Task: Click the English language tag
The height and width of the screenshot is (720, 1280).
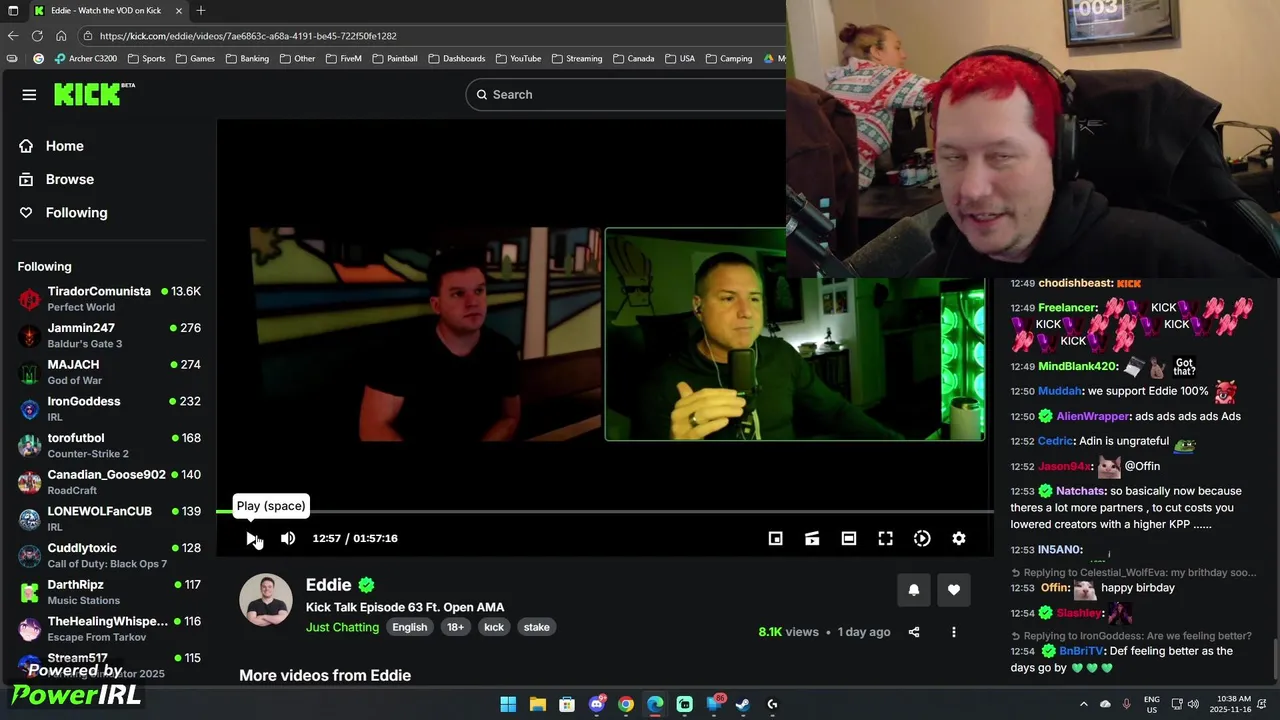Action: pyautogui.click(x=409, y=627)
